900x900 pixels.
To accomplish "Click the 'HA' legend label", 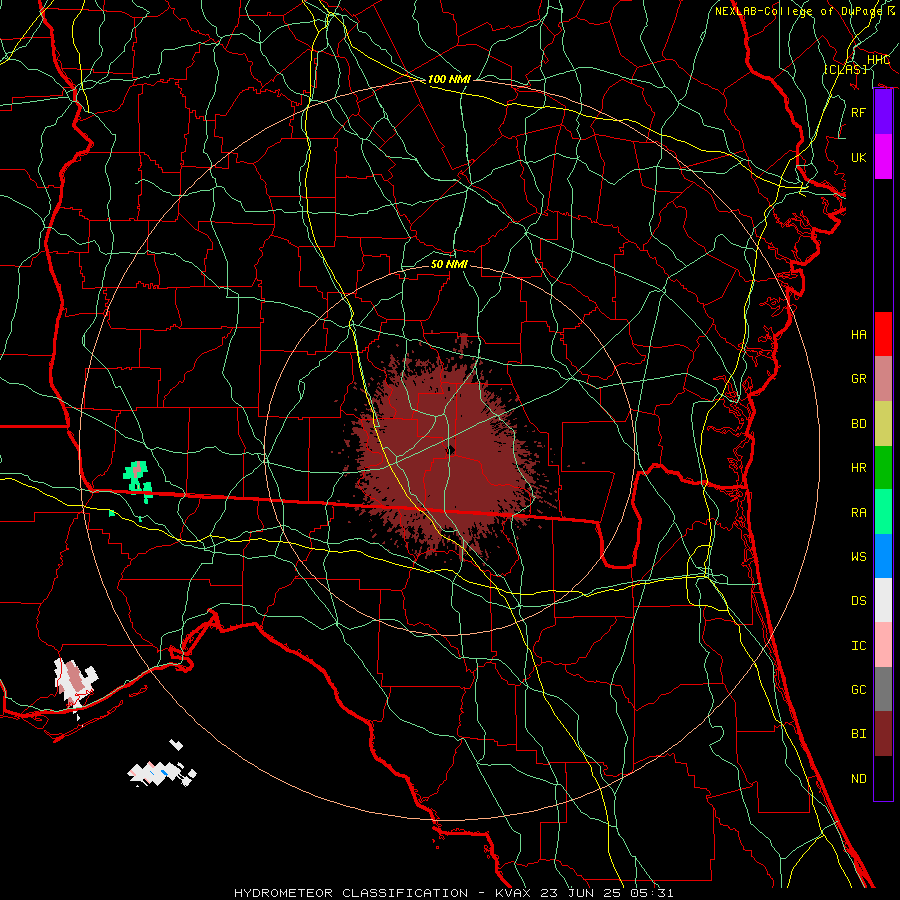I will point(859,335).
